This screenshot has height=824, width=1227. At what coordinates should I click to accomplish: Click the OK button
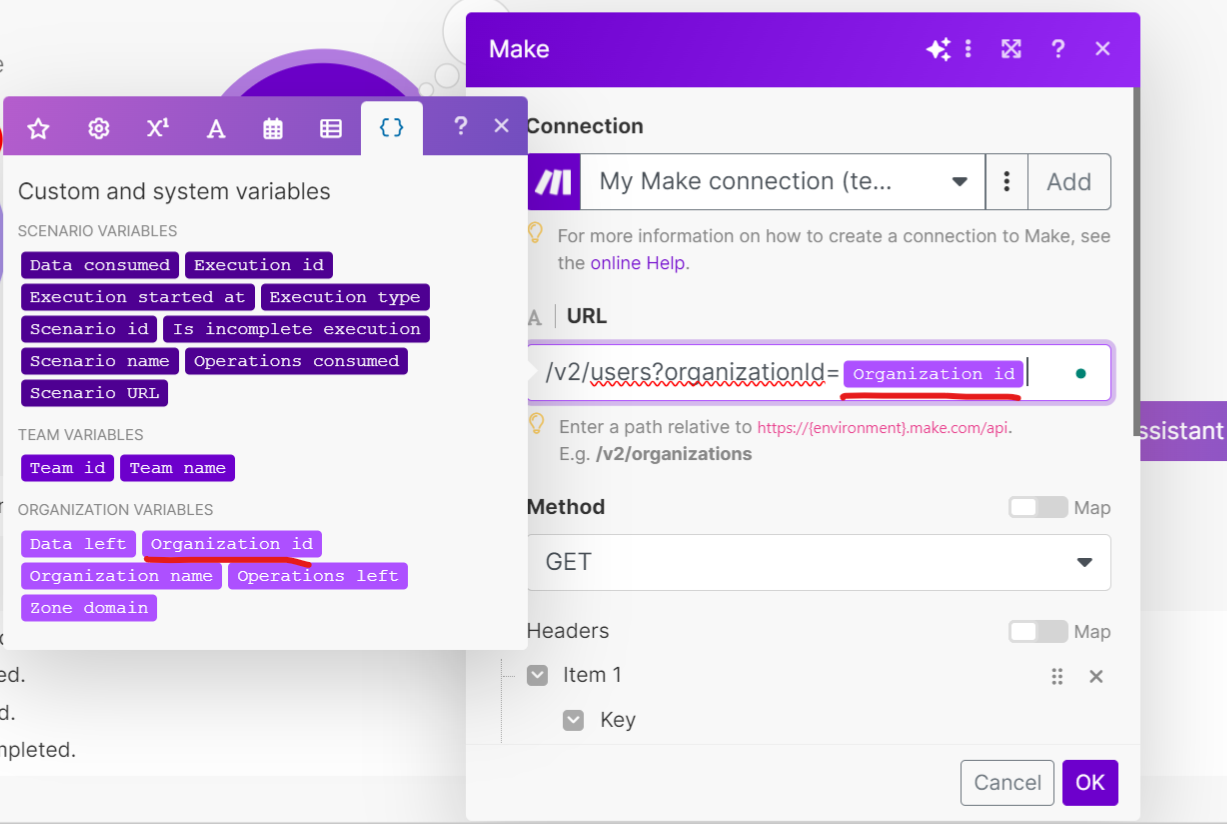pos(1090,782)
